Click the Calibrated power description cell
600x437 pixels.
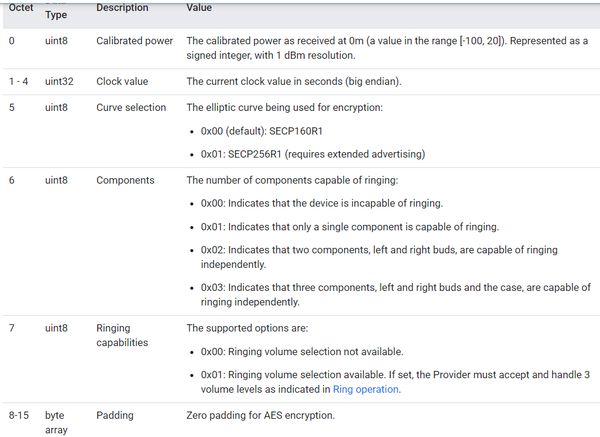(135, 41)
